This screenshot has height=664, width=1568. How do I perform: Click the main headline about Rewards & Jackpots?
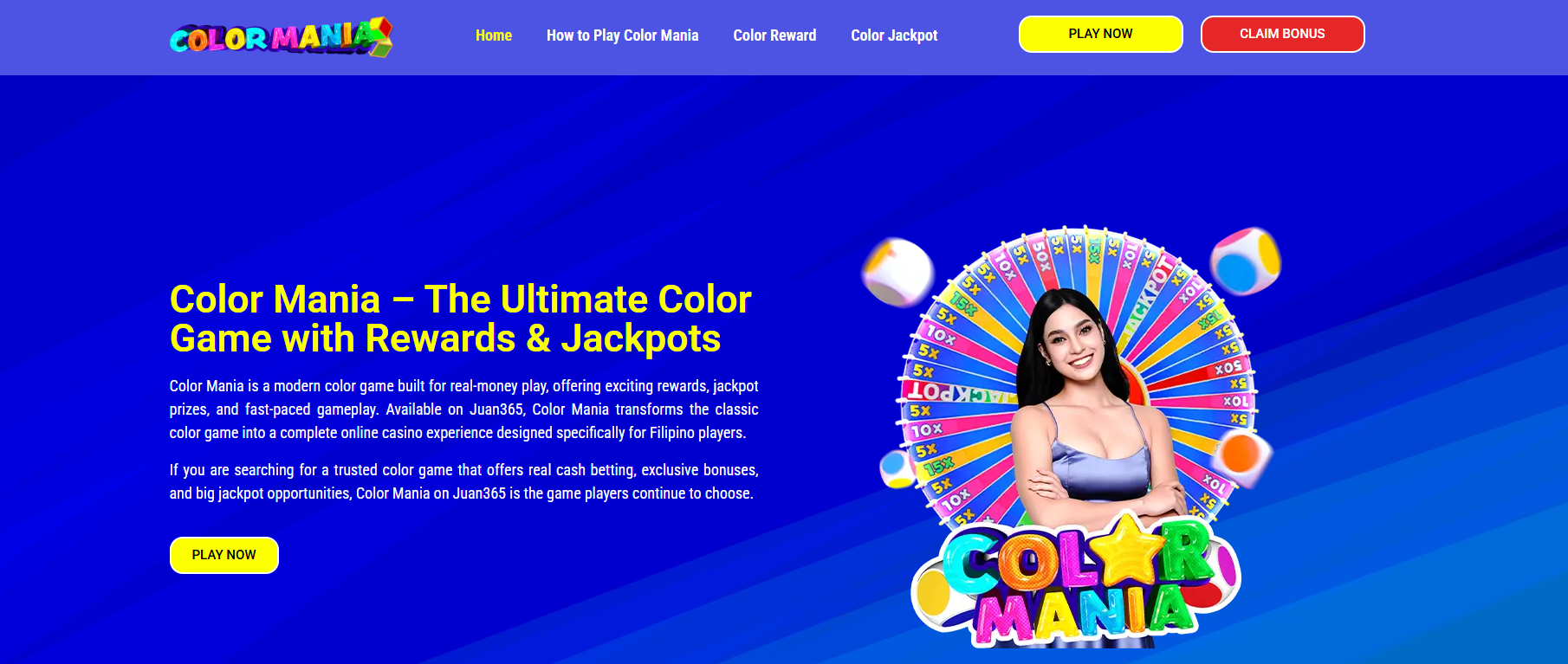[x=461, y=319]
